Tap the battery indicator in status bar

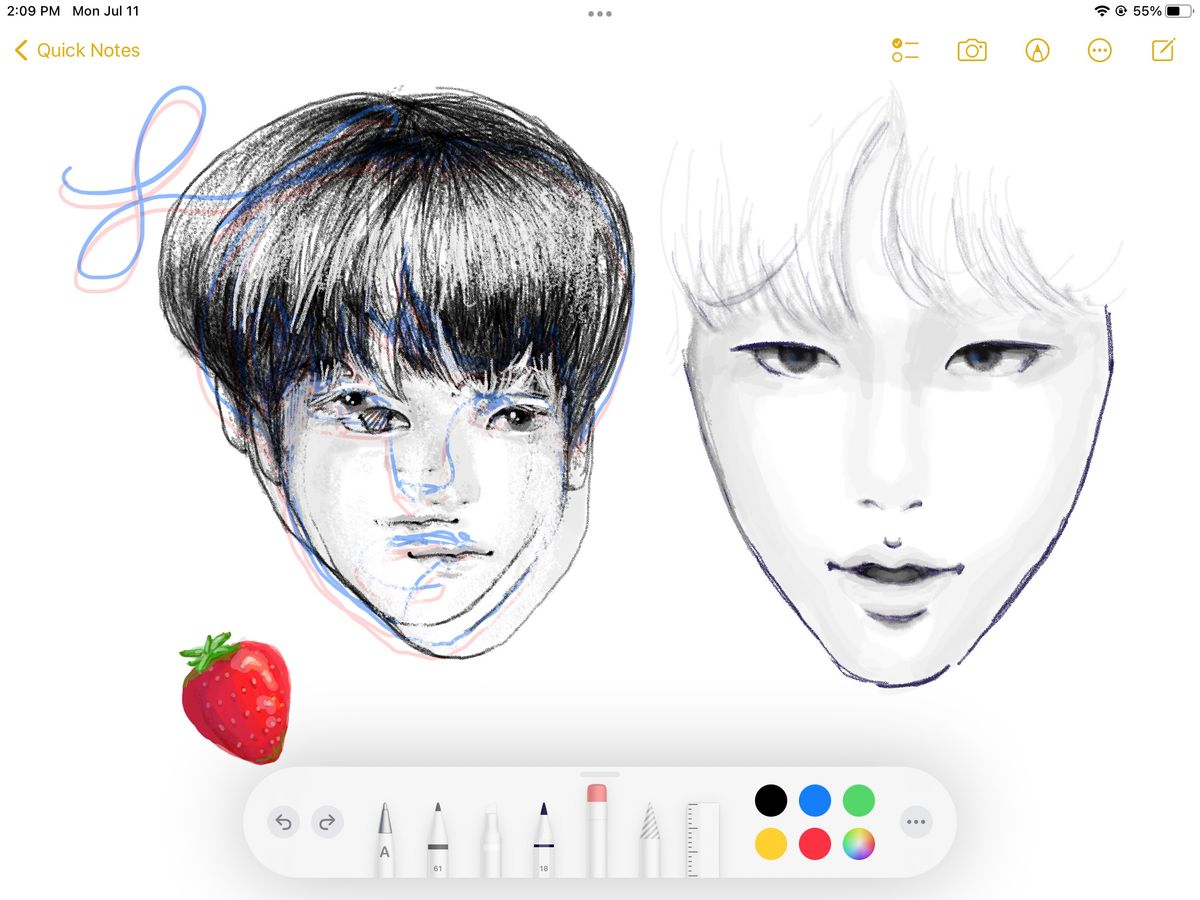[1179, 11]
